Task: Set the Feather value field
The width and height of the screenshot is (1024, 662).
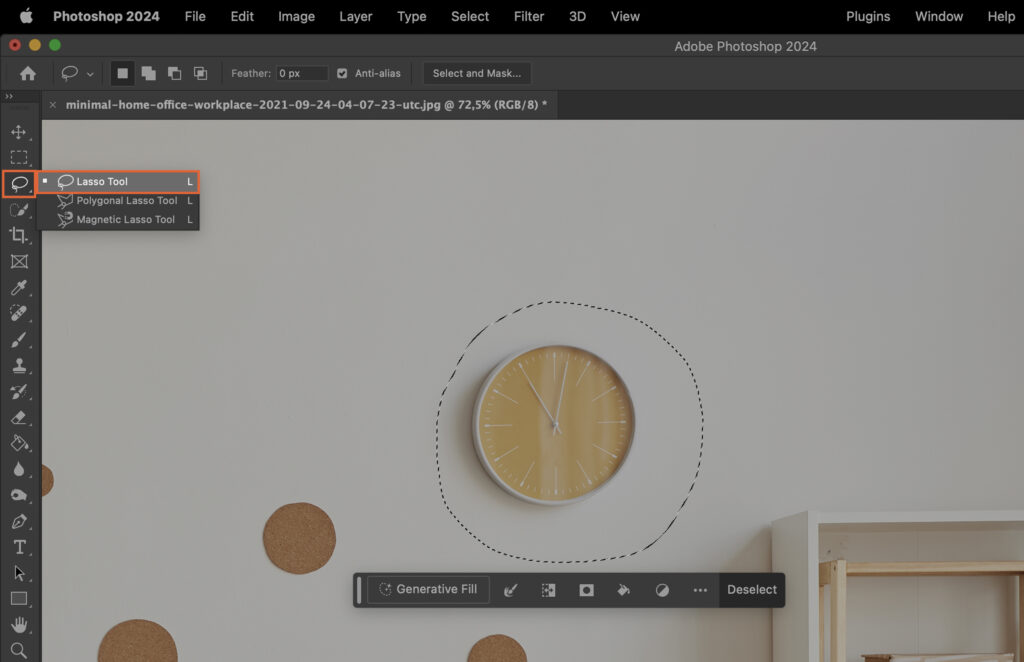Action: 300,72
